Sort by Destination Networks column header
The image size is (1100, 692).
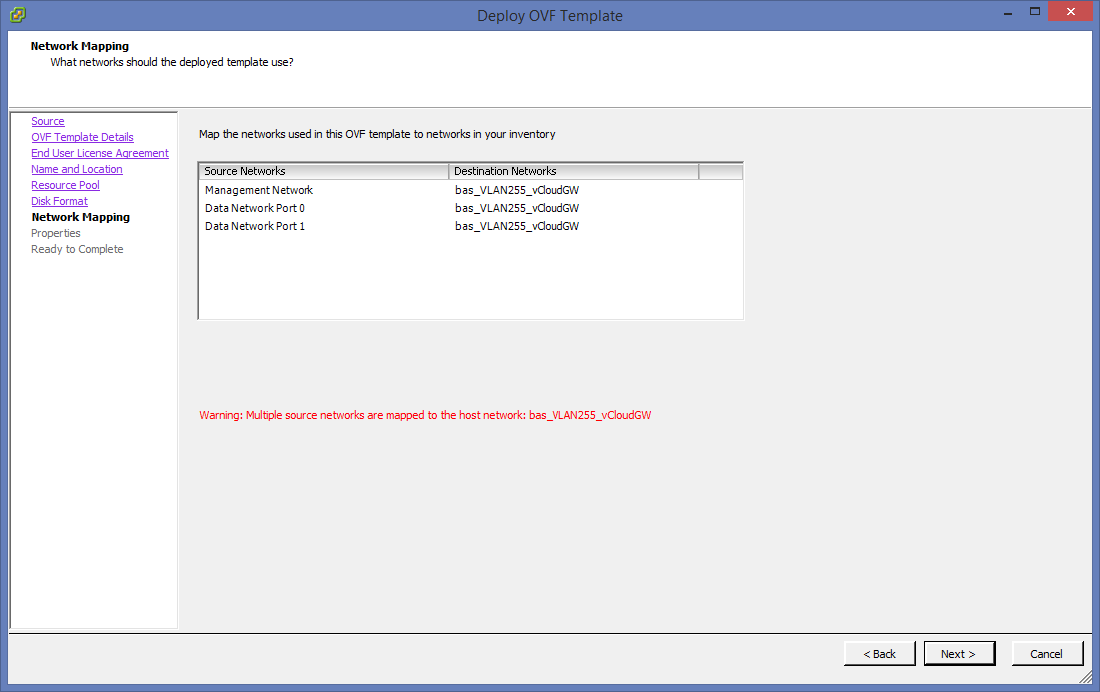pyautogui.click(x=573, y=171)
